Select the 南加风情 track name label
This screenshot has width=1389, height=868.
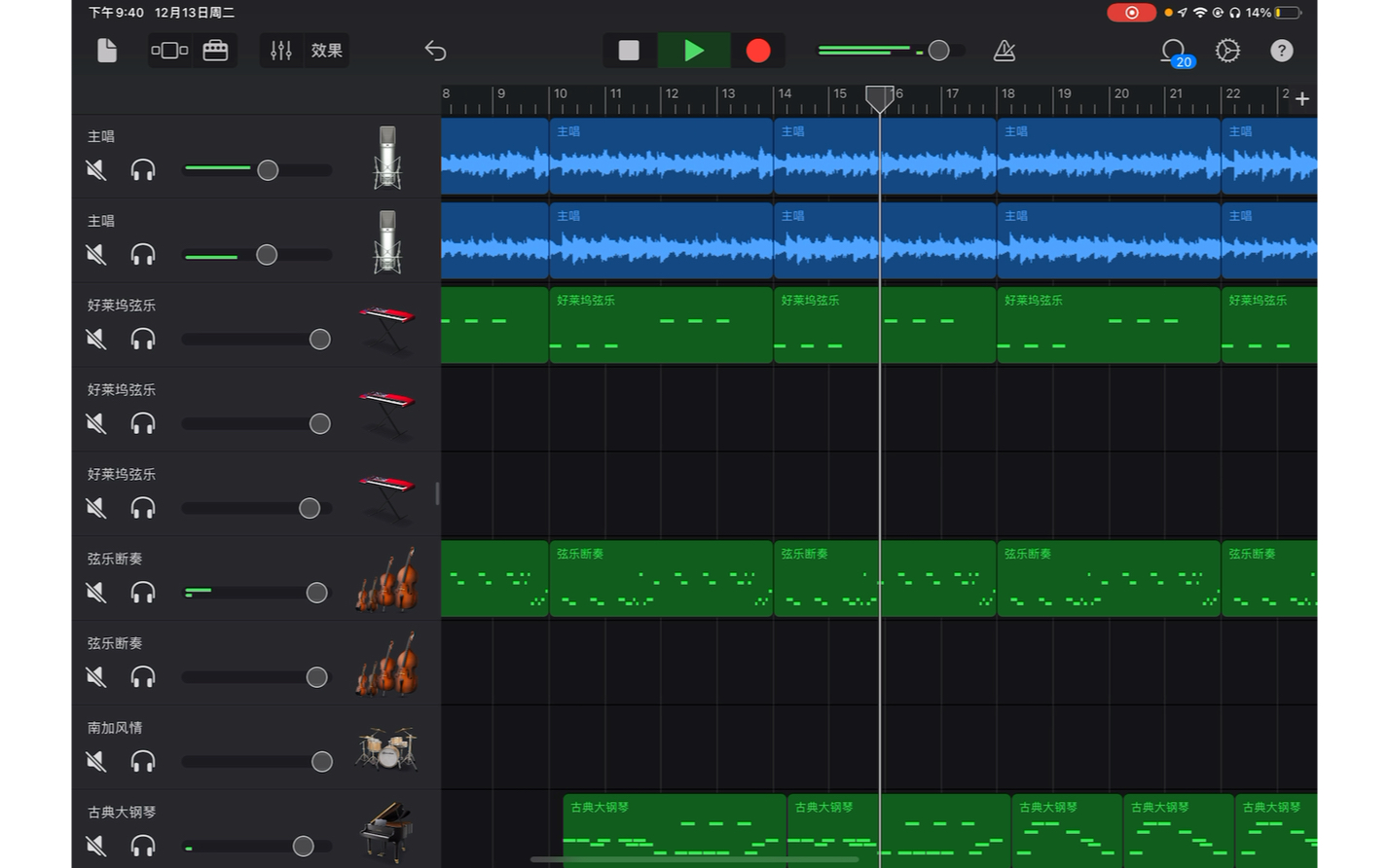pos(115,728)
